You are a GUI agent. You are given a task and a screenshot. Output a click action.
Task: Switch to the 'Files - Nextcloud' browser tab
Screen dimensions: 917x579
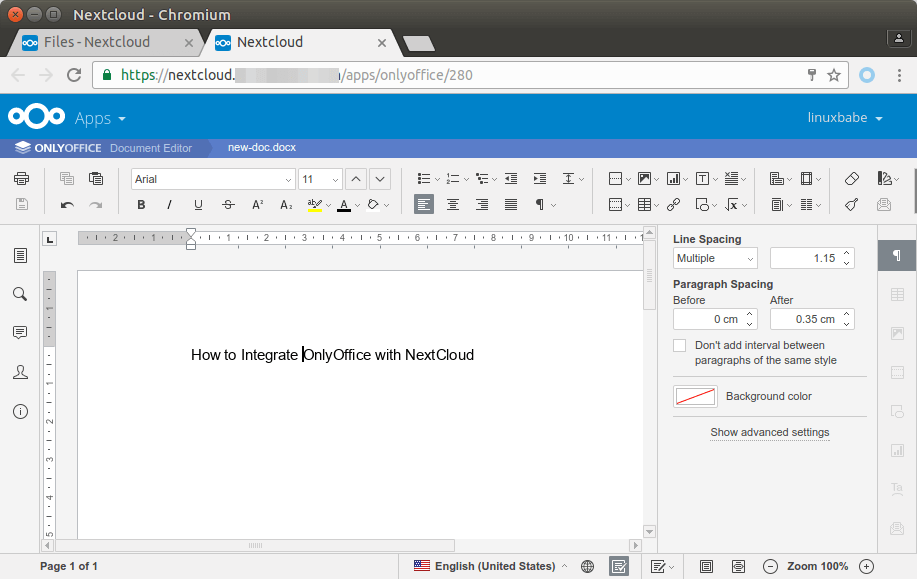point(100,43)
